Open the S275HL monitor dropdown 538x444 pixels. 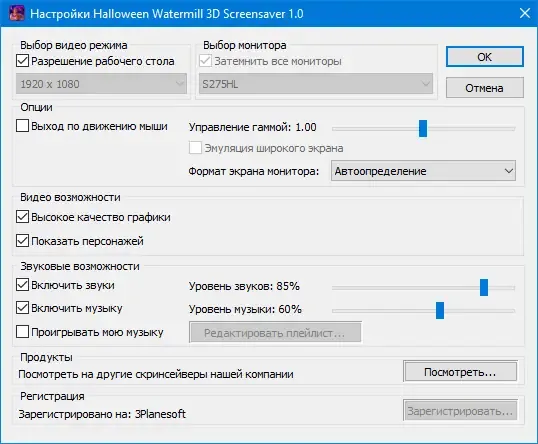(x=316, y=83)
